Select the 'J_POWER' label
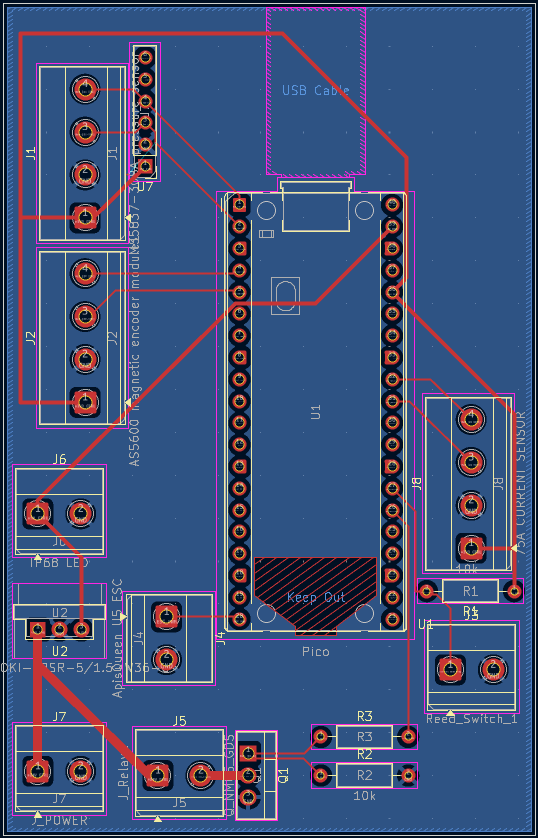This screenshot has height=838, width=538. (x=60, y=820)
